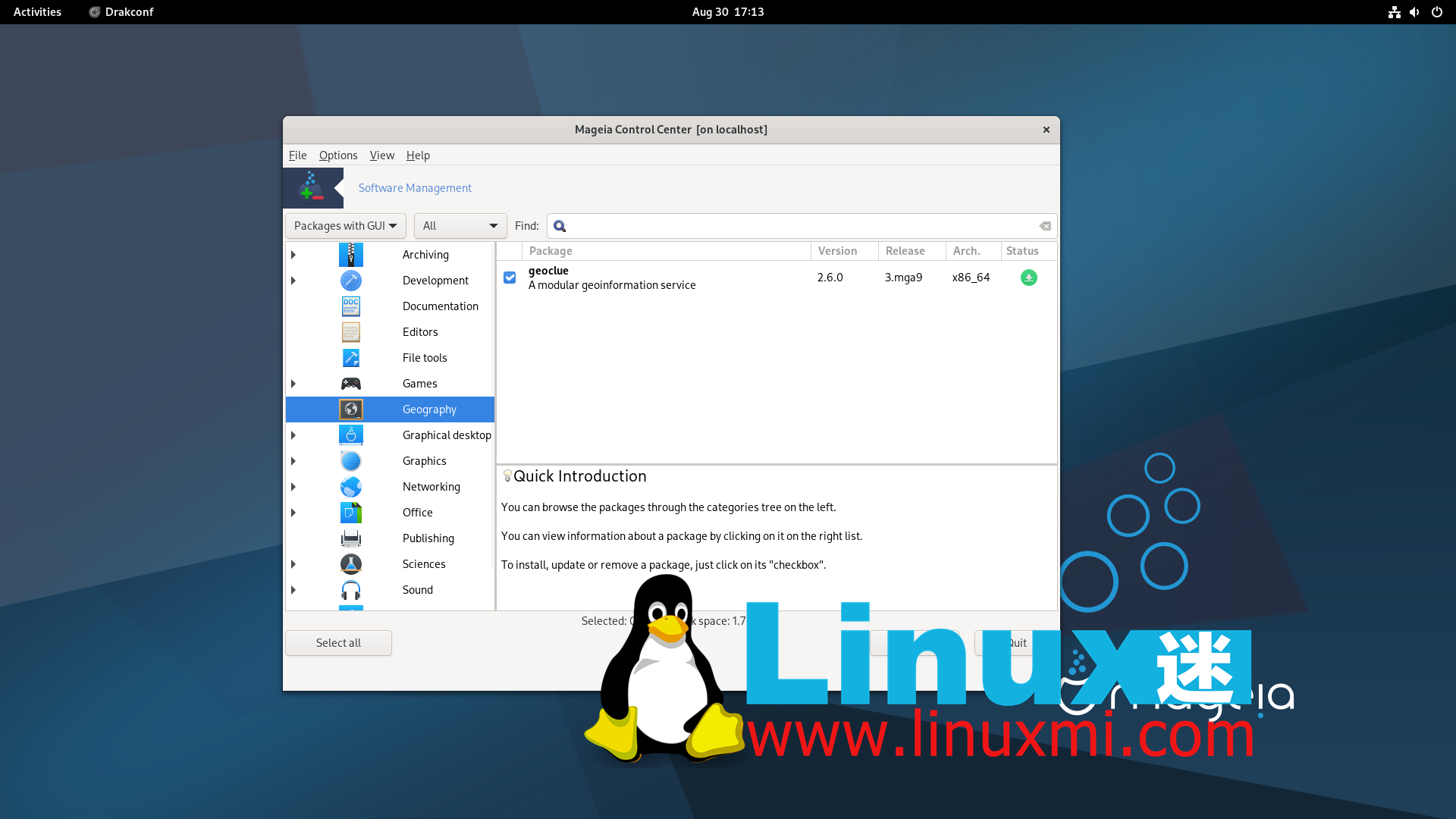
Task: Select the Editors category label
Action: (x=420, y=332)
